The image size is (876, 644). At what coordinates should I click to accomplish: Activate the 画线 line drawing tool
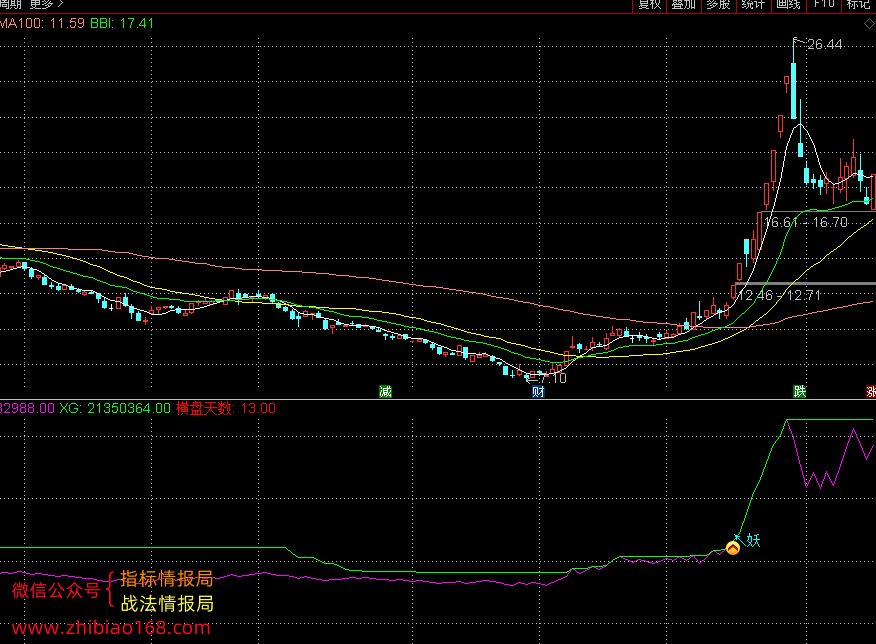pos(788,4)
